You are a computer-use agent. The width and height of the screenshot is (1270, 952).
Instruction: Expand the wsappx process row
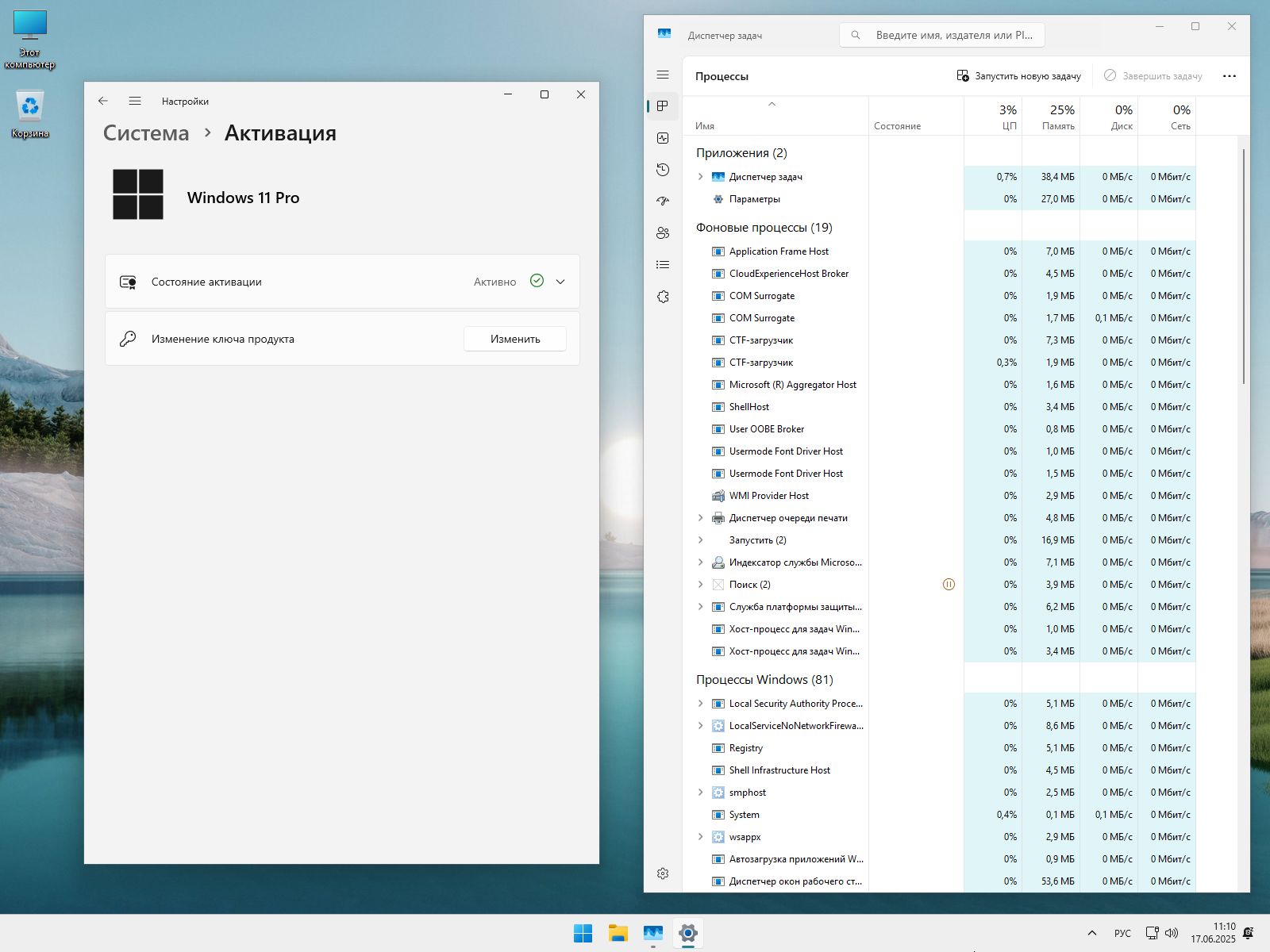pyautogui.click(x=700, y=837)
